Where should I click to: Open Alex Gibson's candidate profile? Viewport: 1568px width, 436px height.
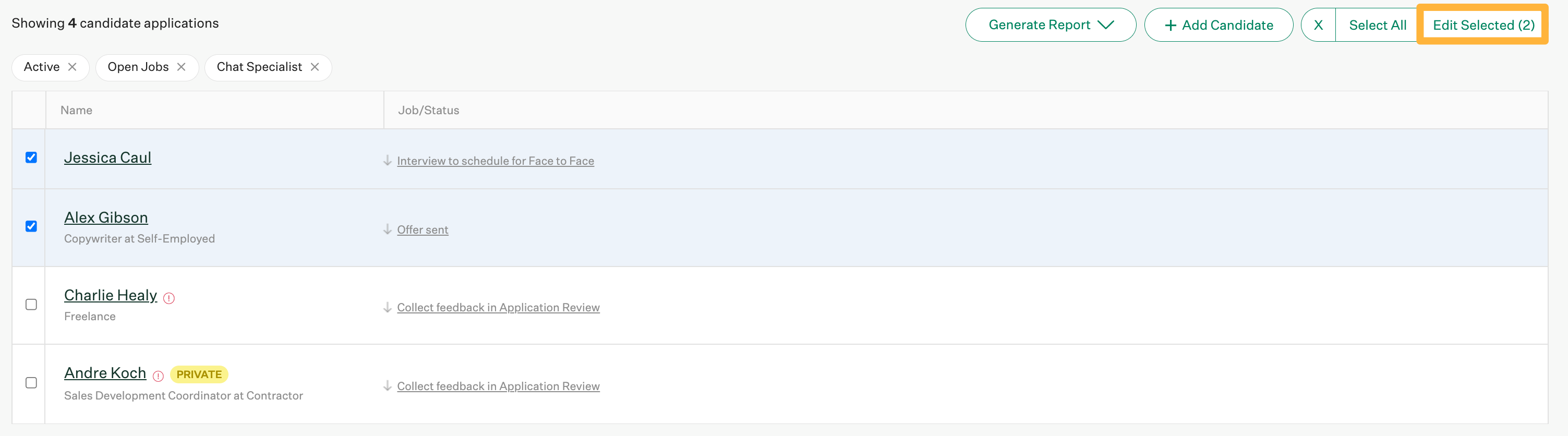[105, 217]
